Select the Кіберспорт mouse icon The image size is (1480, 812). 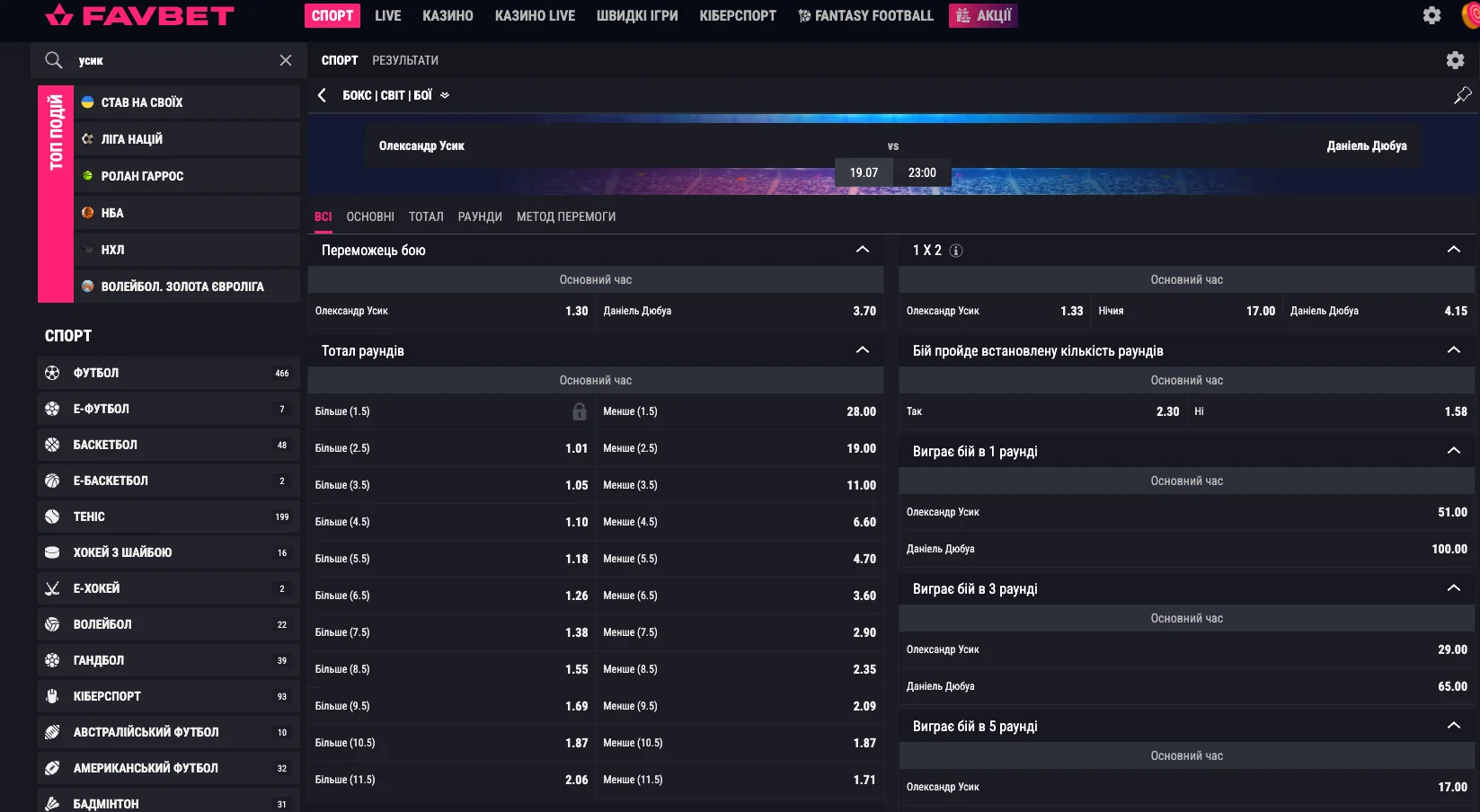click(x=52, y=696)
